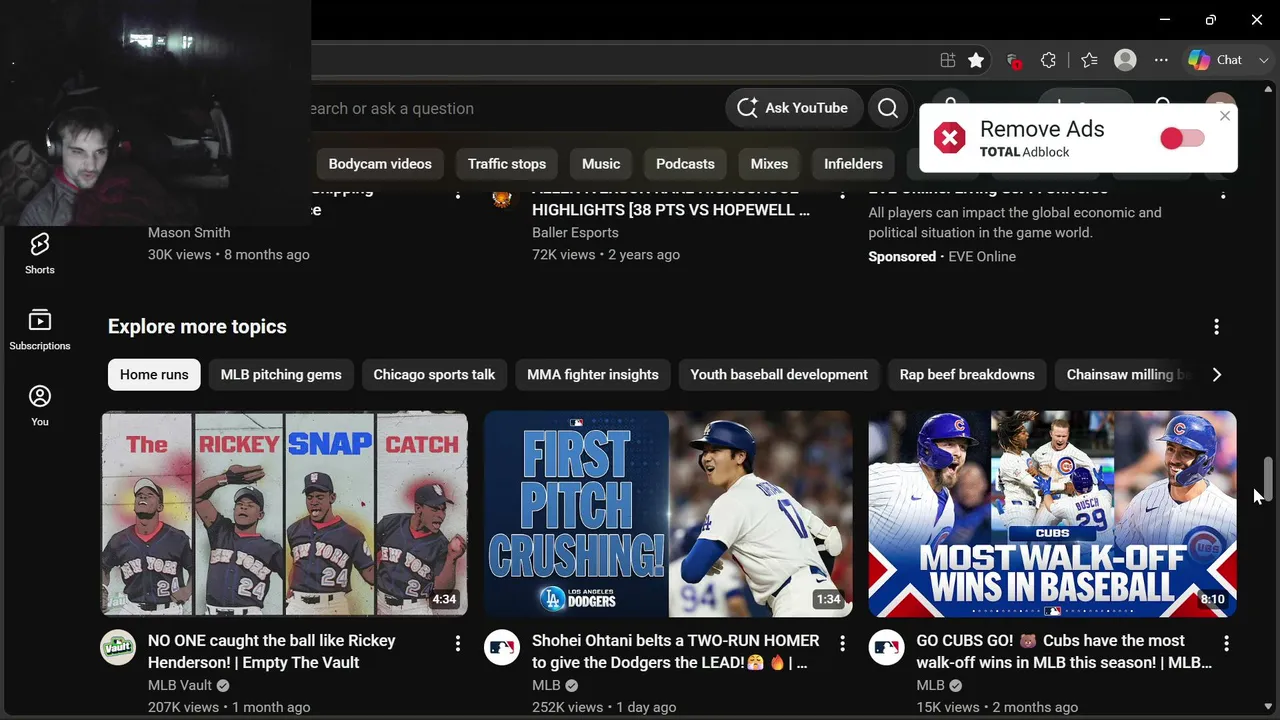Play the Most Walk-Off Wins thumbnail

(x=1053, y=514)
